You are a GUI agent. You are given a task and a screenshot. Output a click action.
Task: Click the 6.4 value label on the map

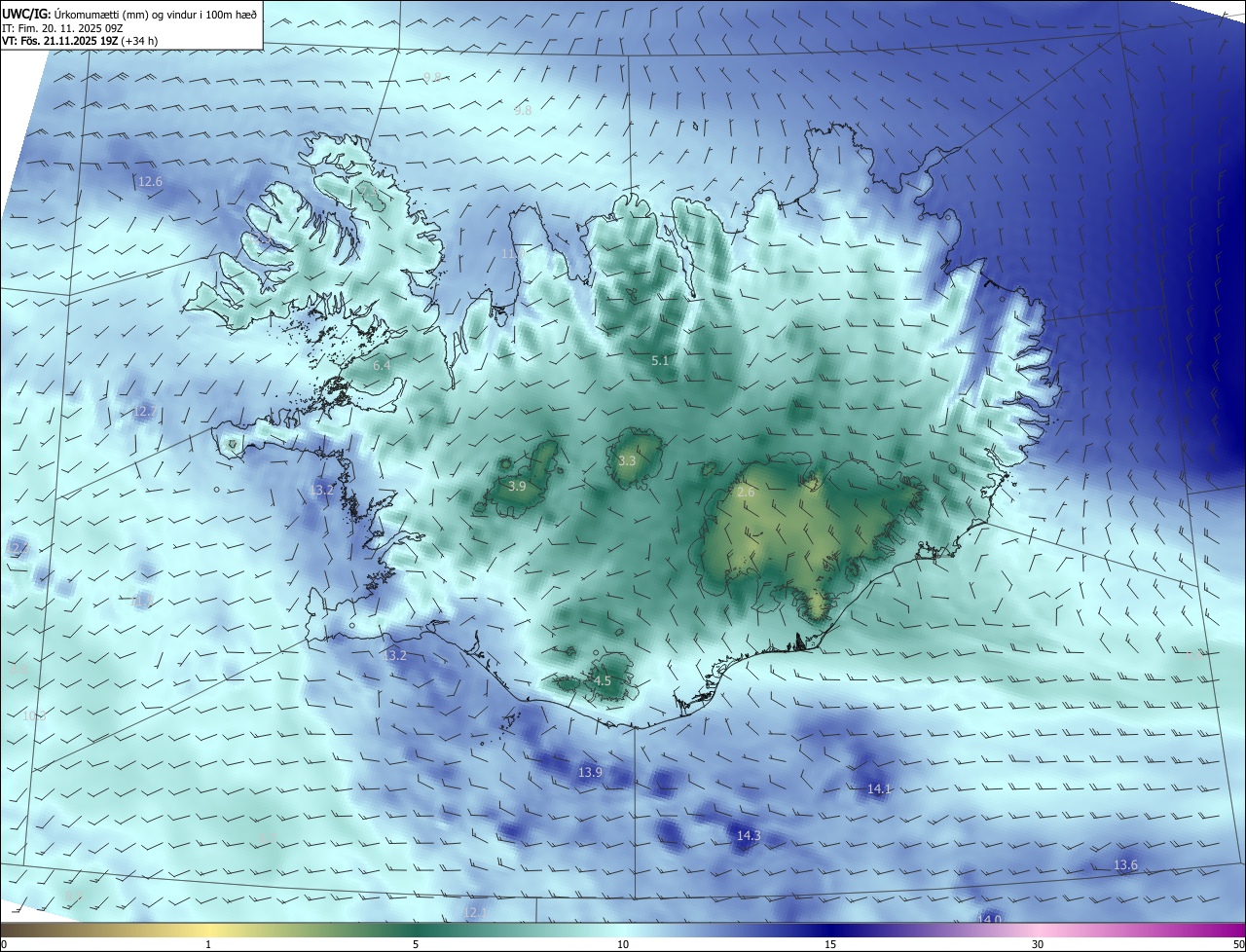[x=382, y=365]
